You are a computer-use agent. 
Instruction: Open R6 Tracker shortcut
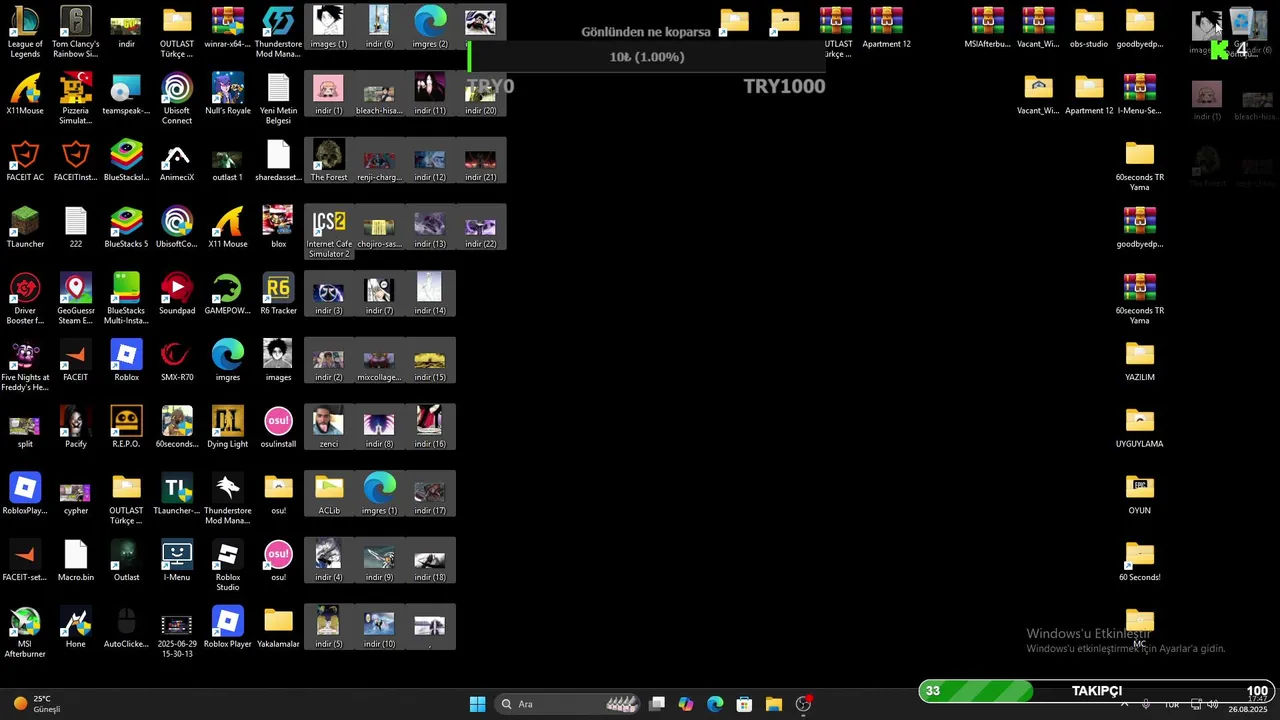[x=278, y=294]
